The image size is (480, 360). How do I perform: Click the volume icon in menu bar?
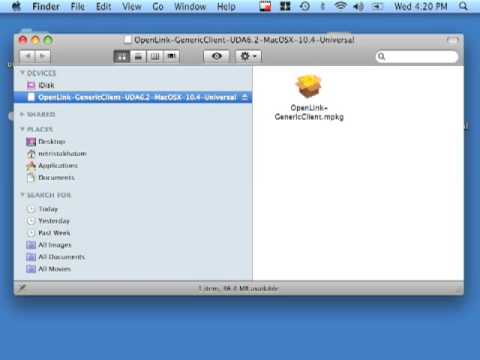click(358, 6)
